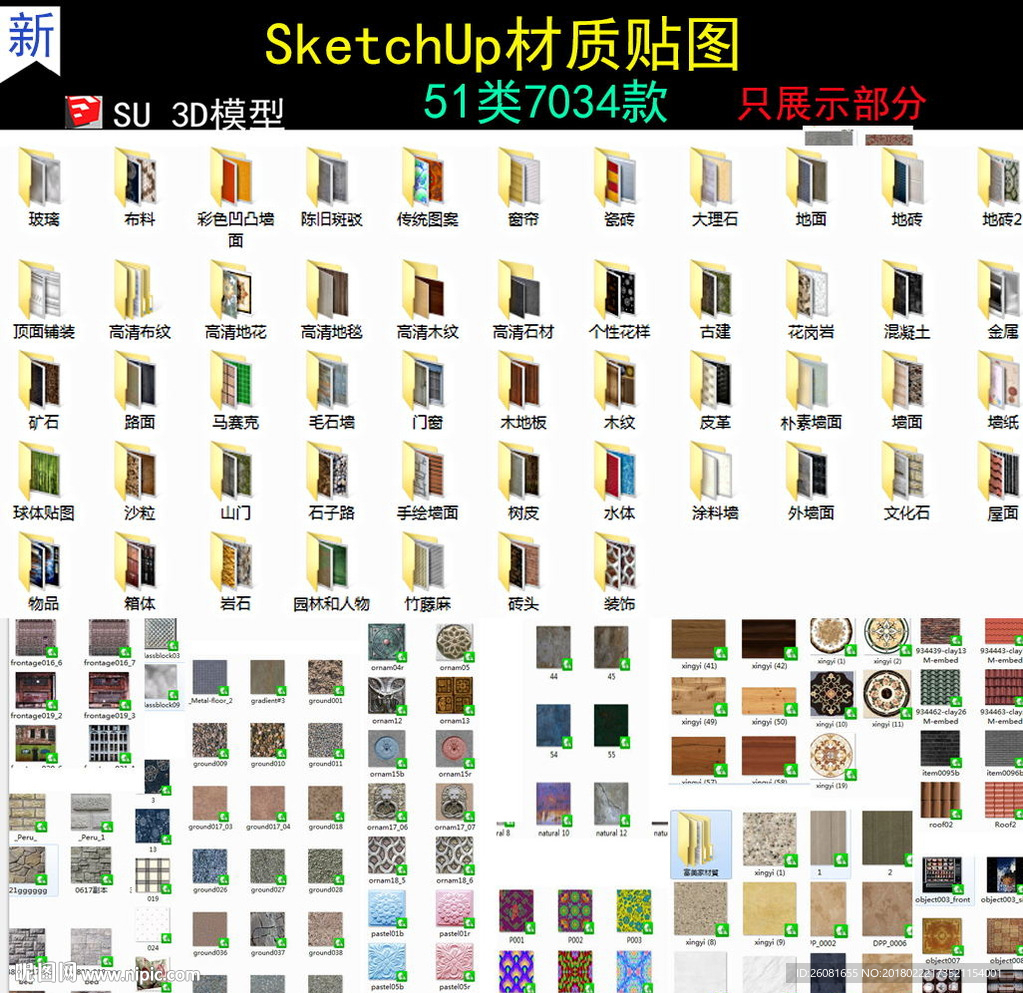This screenshot has width=1023, height=993.
Task: Open the 顶面铺装 folder
Action: point(42,290)
